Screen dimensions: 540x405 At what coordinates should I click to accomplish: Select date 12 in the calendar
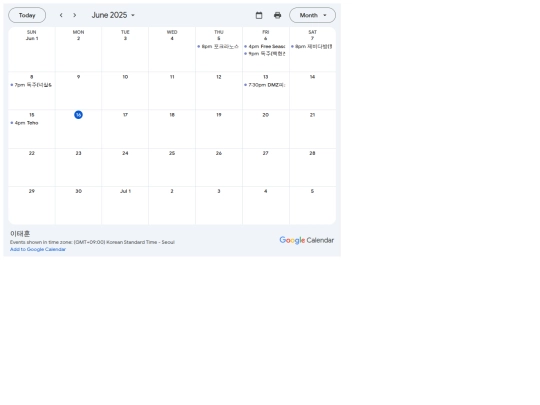[x=219, y=77]
